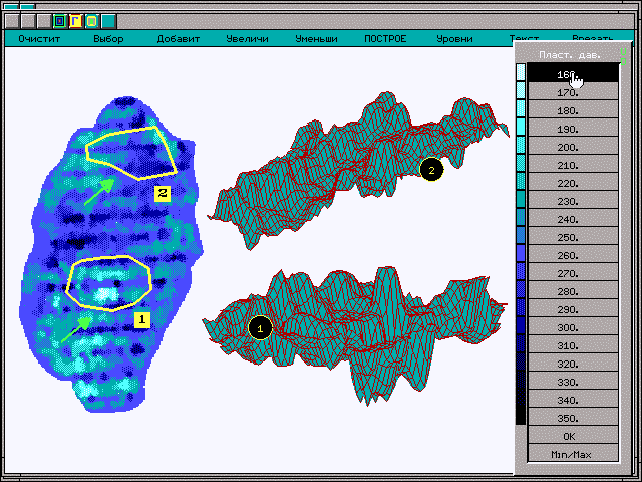The image size is (642, 482).
Task: Open the Очистит menu
Action: tap(39, 39)
